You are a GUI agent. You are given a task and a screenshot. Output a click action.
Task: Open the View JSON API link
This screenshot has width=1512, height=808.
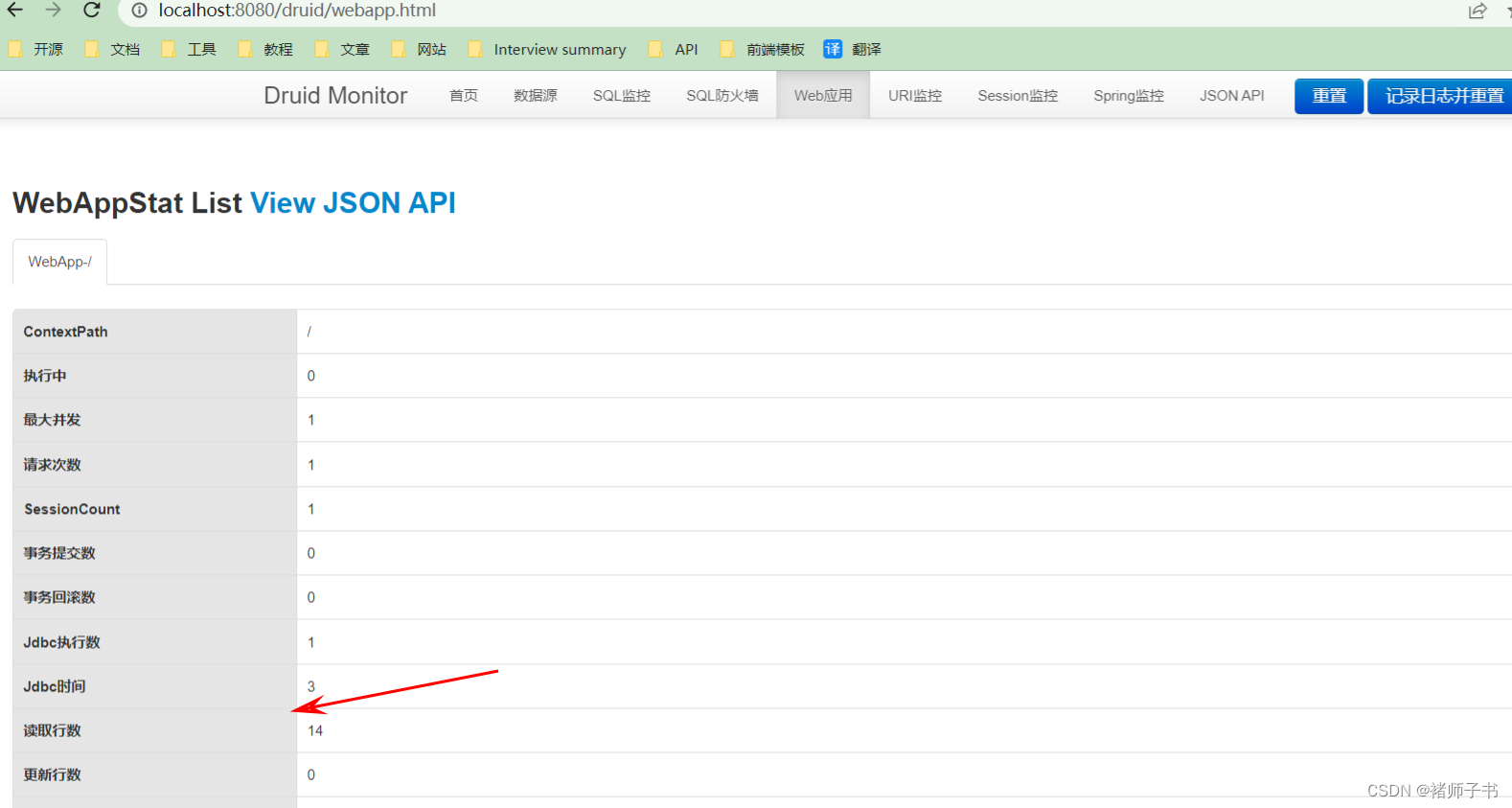pyautogui.click(x=353, y=203)
